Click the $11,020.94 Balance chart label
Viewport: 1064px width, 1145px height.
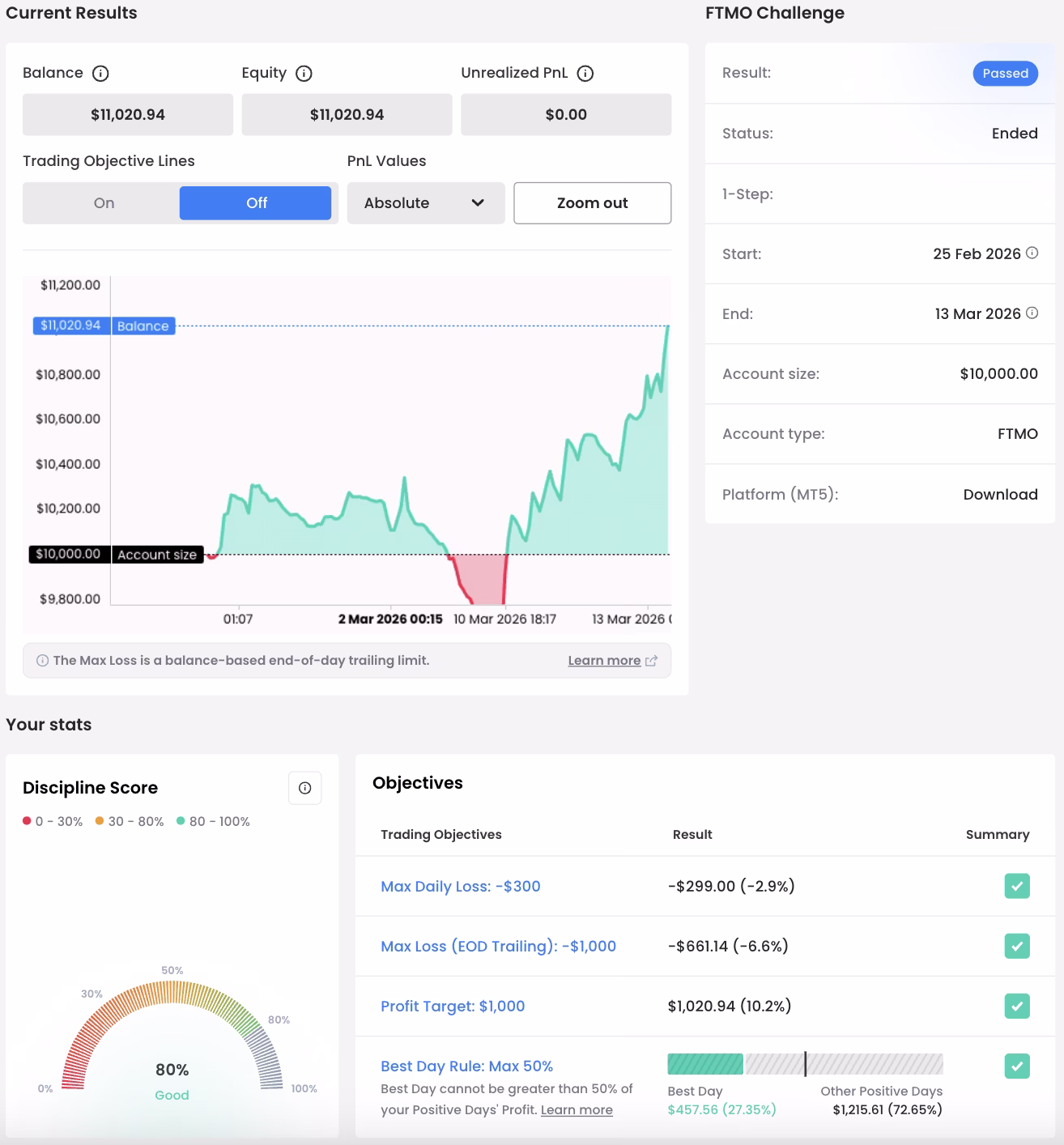pos(104,326)
